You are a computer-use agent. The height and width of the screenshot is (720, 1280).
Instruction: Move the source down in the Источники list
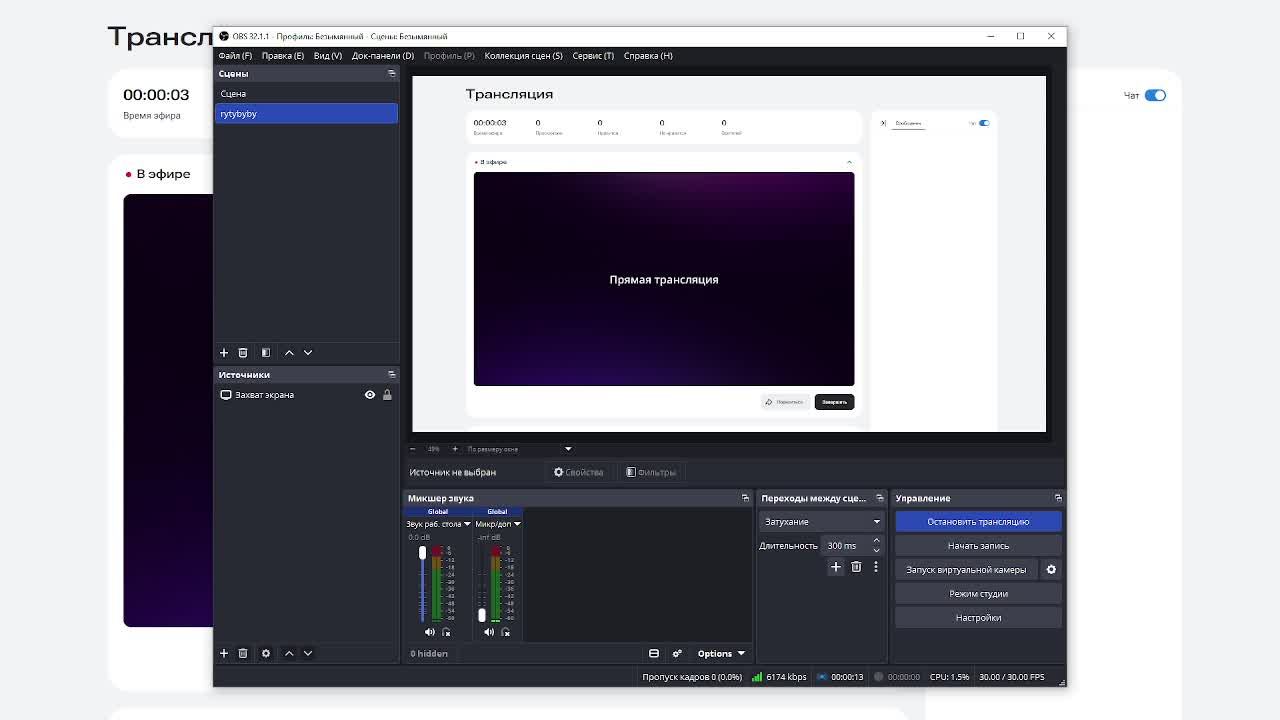pos(308,653)
